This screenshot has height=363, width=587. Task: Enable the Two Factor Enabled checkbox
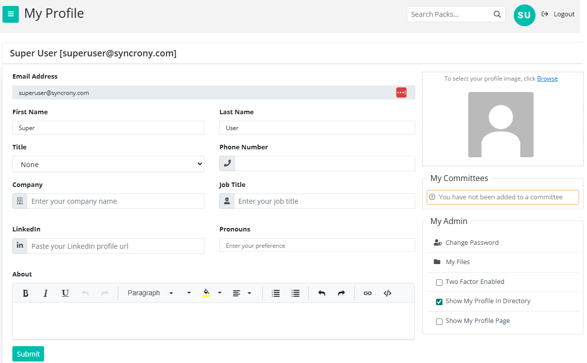pyautogui.click(x=439, y=282)
